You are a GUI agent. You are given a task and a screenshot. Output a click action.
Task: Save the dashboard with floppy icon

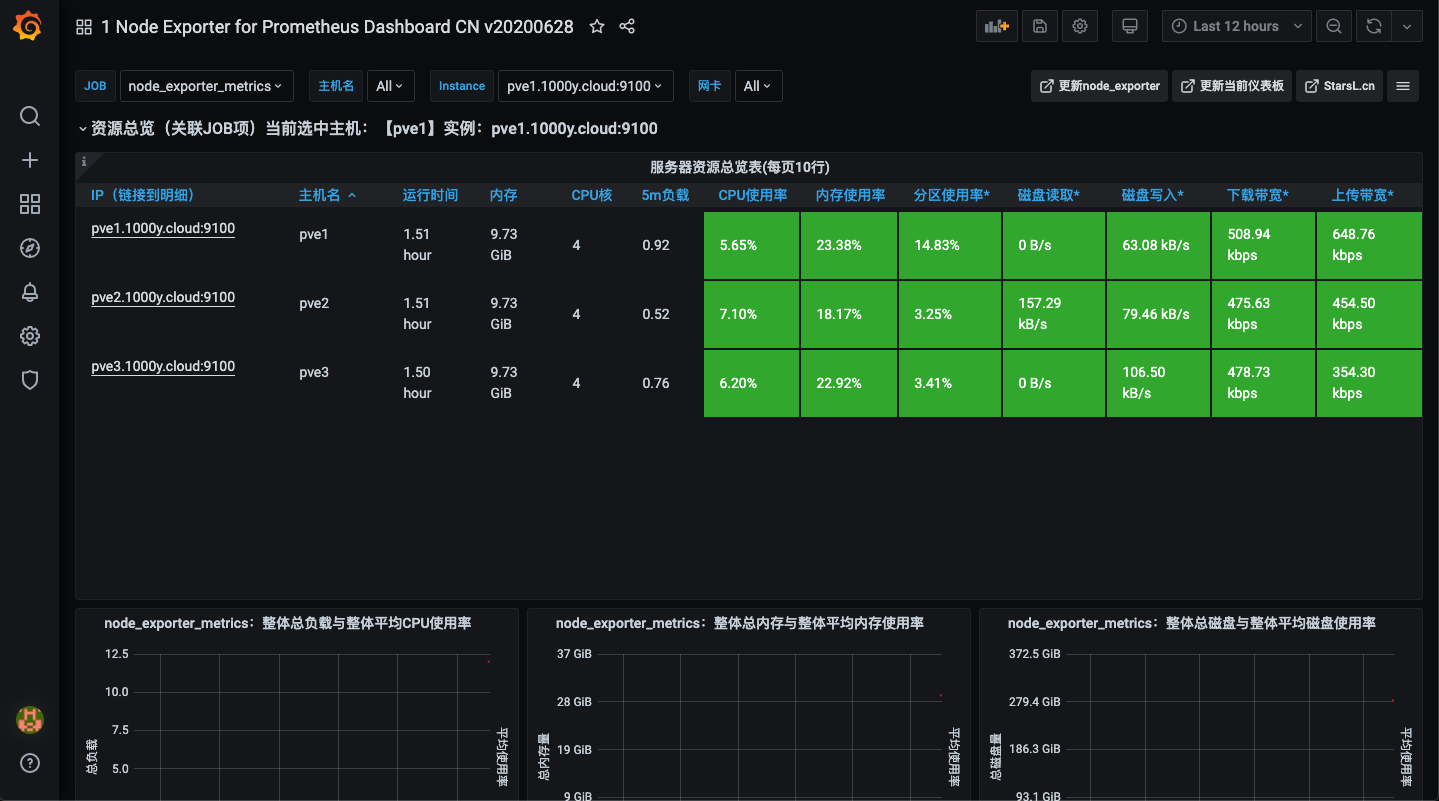coord(1040,27)
